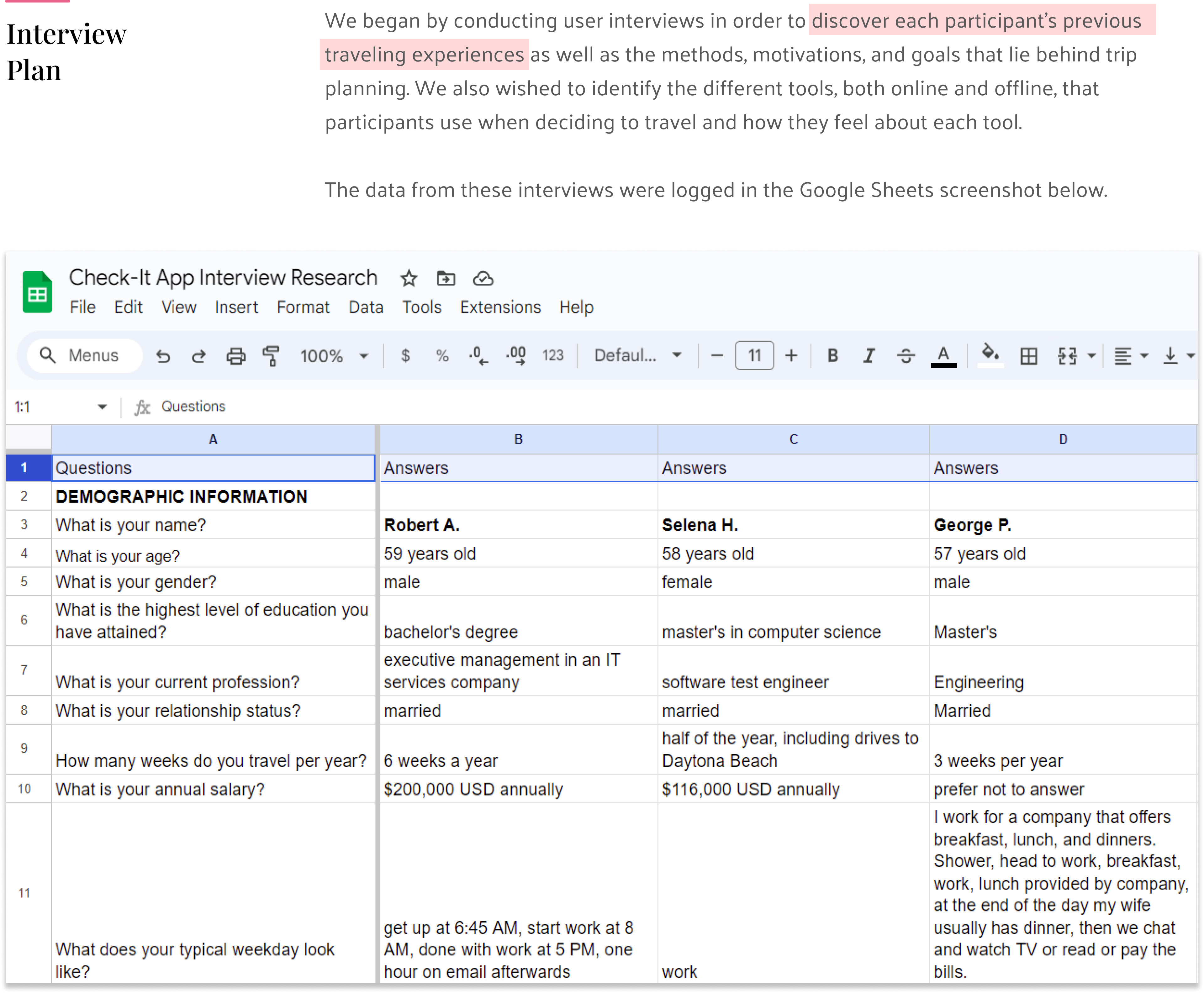Click the font size 11 field
Viewport: 1204px width, 993px height.
pos(754,356)
